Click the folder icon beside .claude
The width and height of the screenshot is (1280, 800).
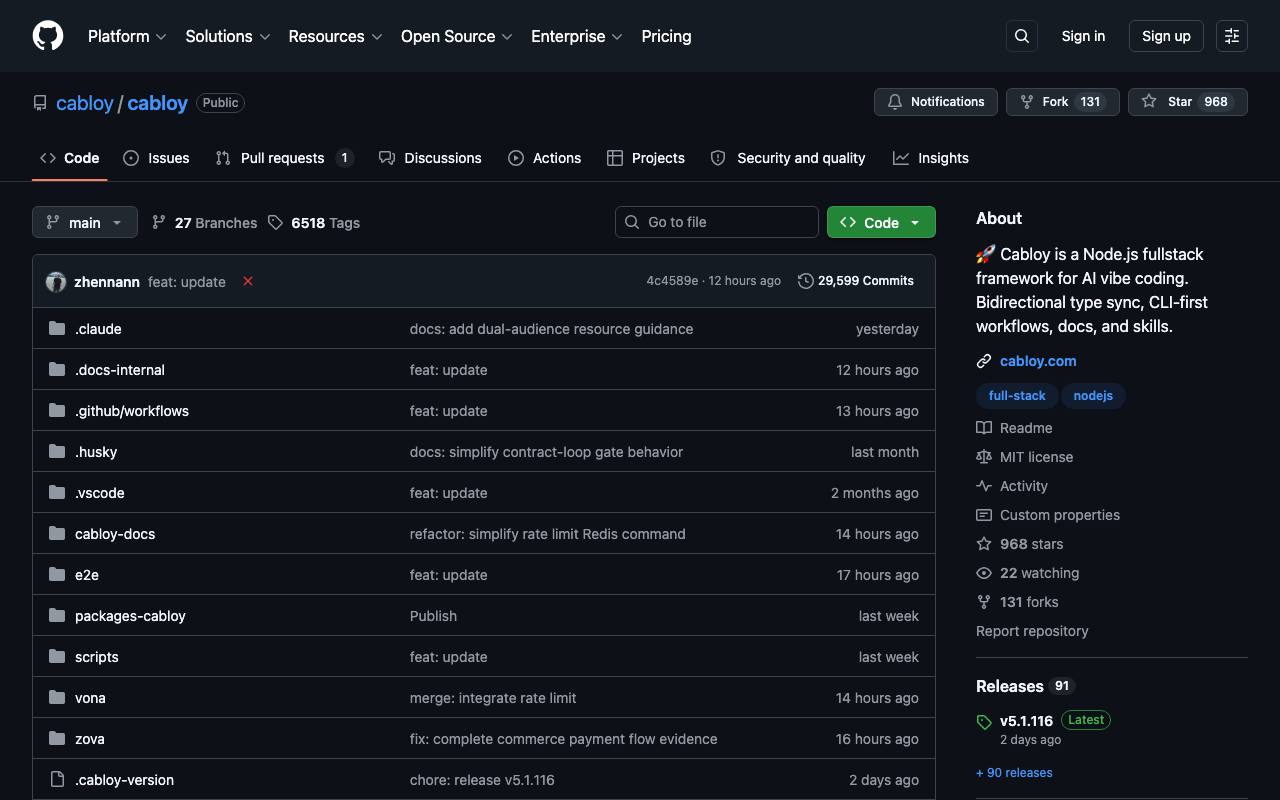click(57, 329)
